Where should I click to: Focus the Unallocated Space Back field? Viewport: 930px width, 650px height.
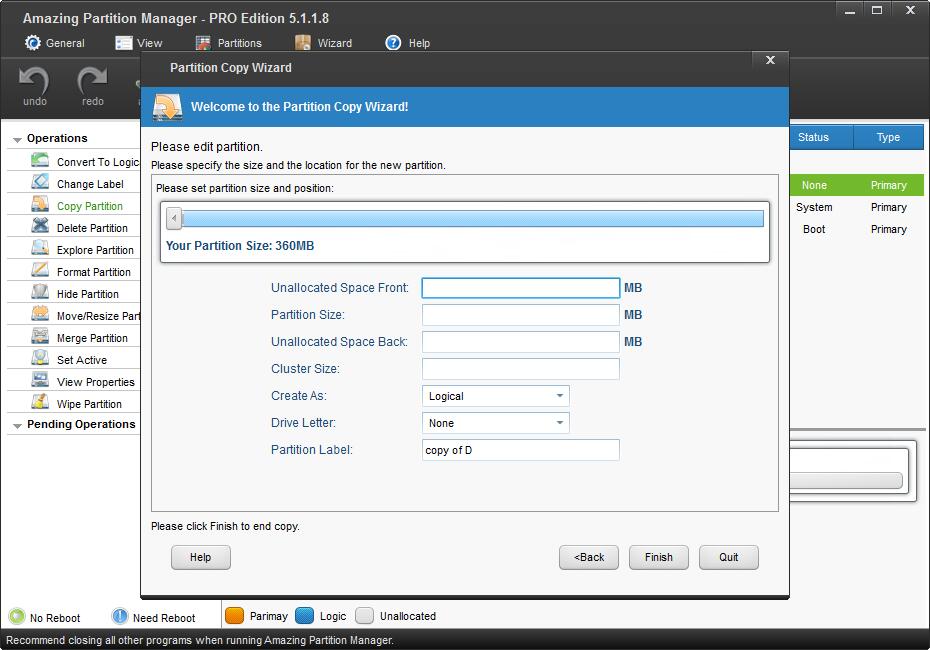521,342
